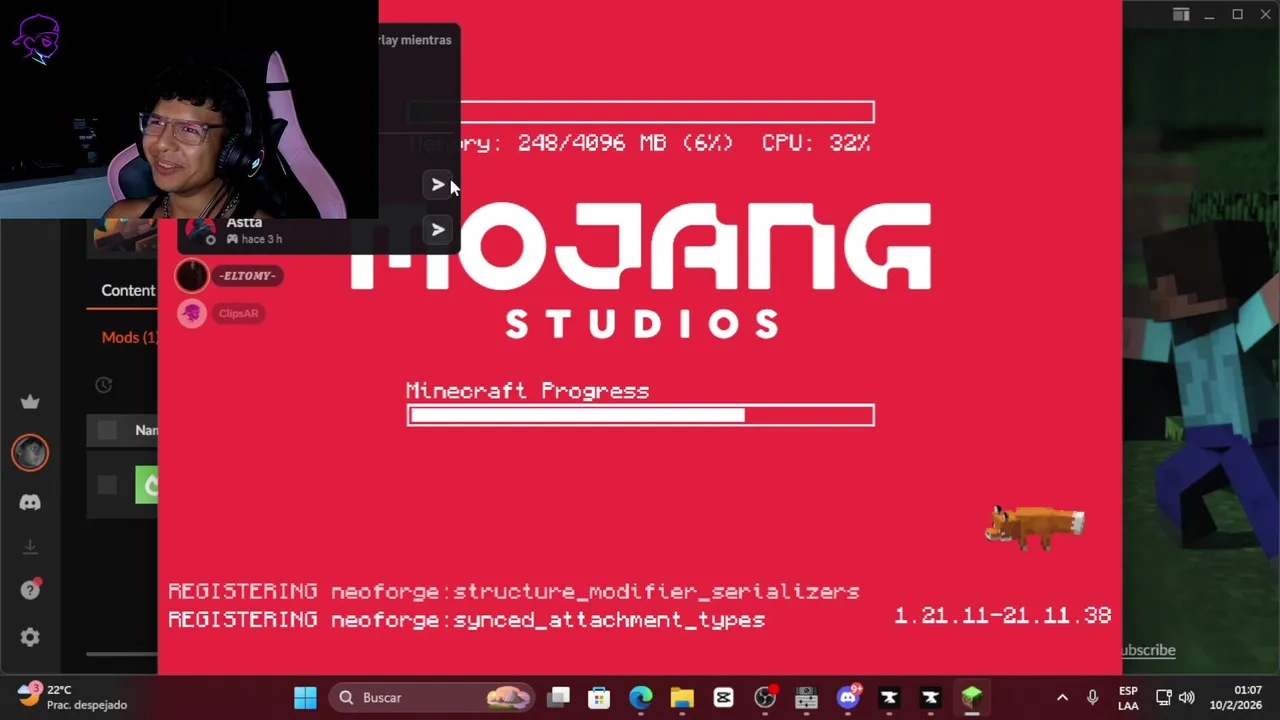The image size is (1280, 720).
Task: Launch Microsoft Store from the taskbar
Action: 599,697
